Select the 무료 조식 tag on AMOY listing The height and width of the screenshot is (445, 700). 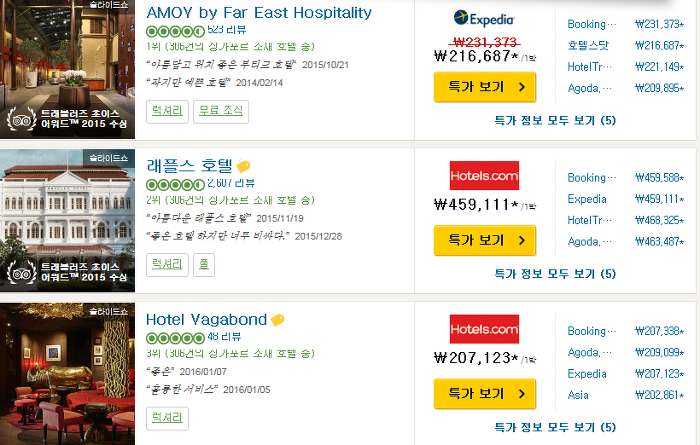pos(221,111)
